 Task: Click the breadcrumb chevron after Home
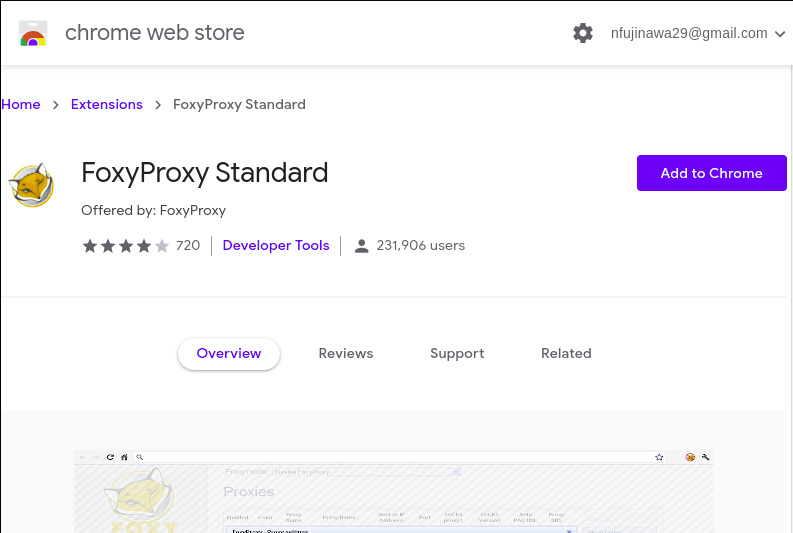[56, 105]
